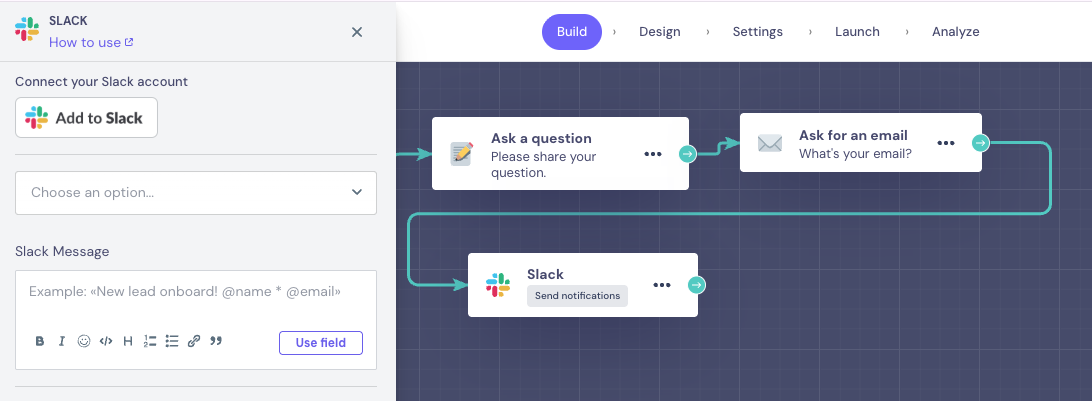Switch to the Design tab
The image size is (1092, 401).
659,32
